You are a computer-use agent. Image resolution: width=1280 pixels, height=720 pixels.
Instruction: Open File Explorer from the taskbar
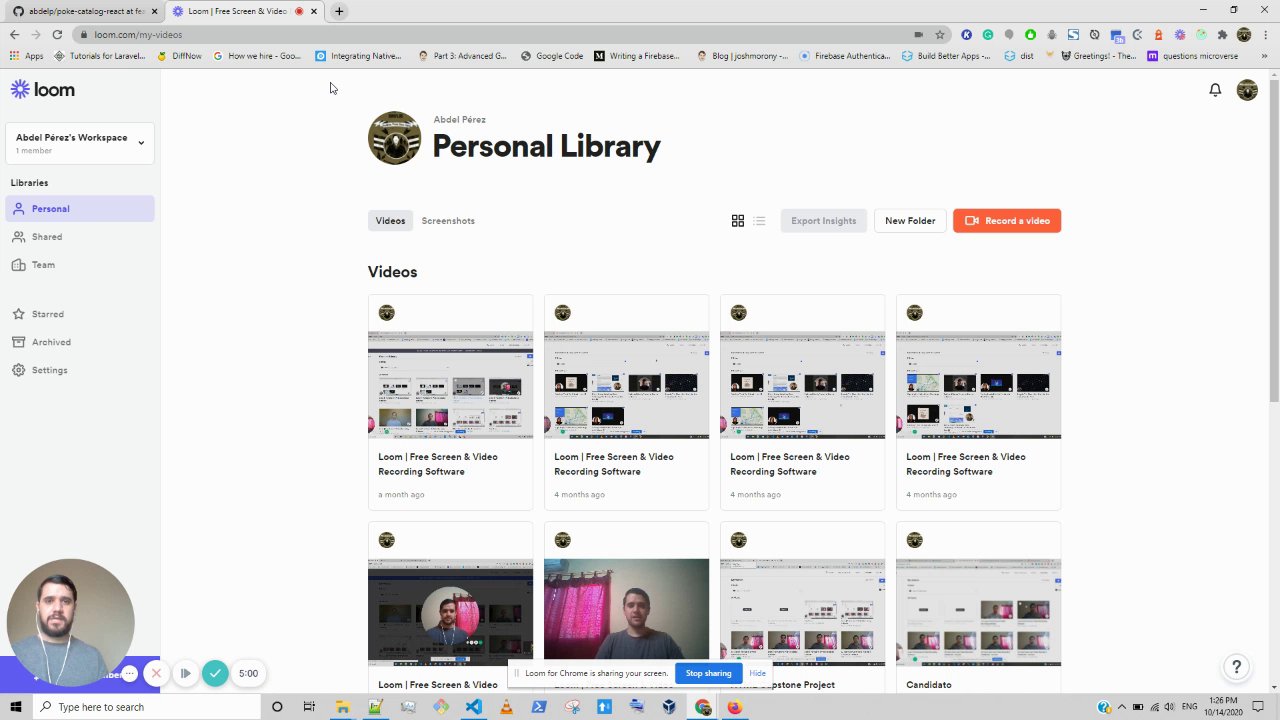point(342,707)
